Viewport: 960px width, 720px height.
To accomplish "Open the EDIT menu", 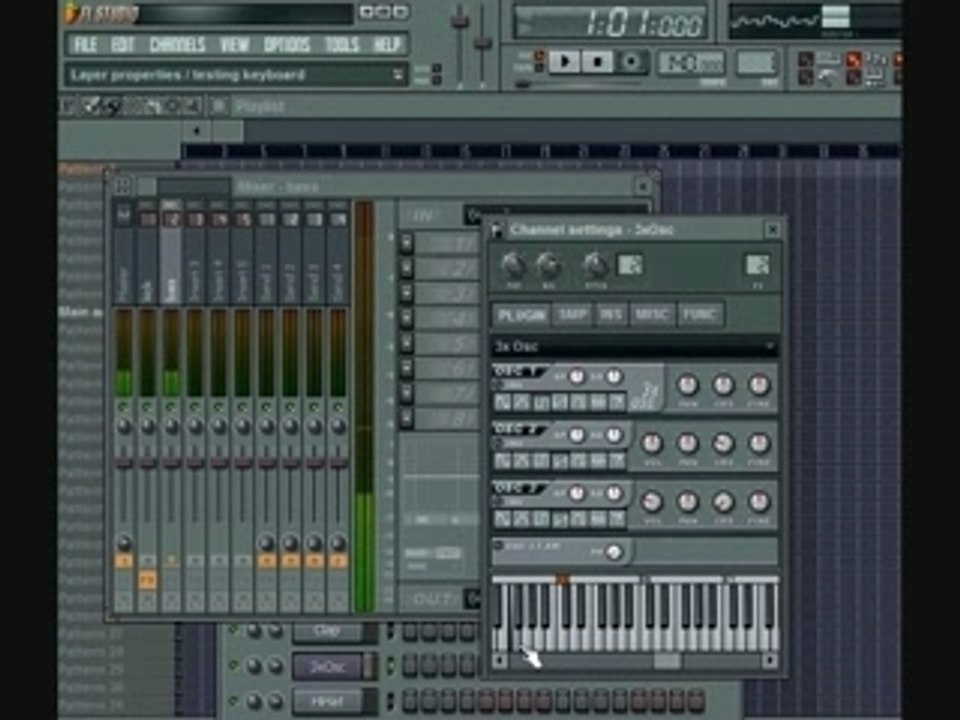I will pos(122,45).
